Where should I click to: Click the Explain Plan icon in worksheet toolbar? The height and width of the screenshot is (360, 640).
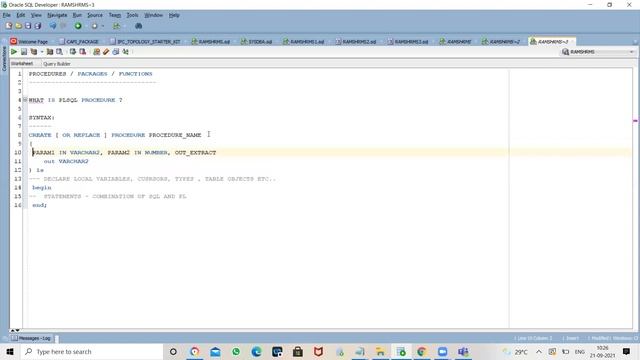point(34,52)
